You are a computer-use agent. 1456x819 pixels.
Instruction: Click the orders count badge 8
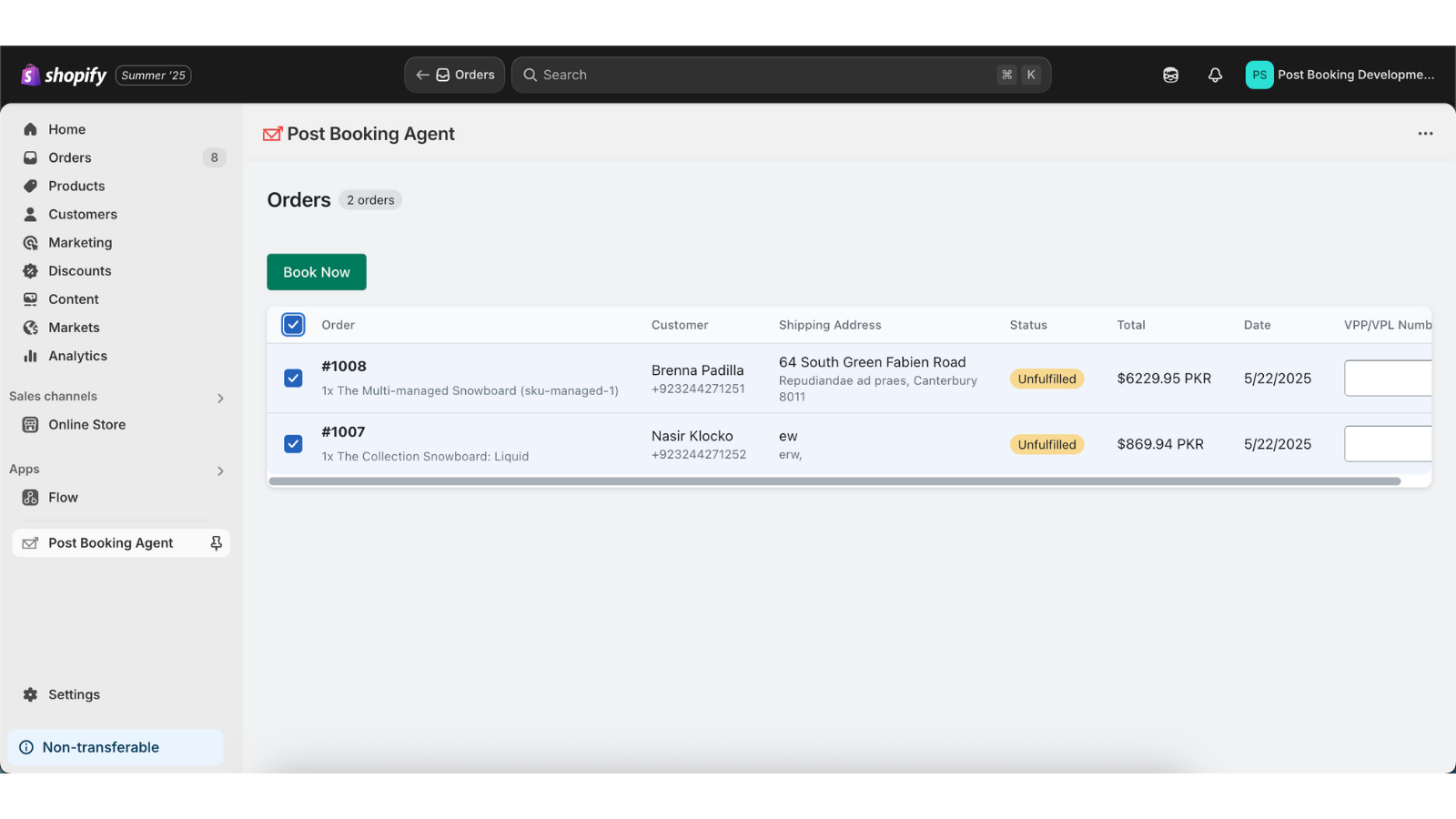[x=214, y=157]
